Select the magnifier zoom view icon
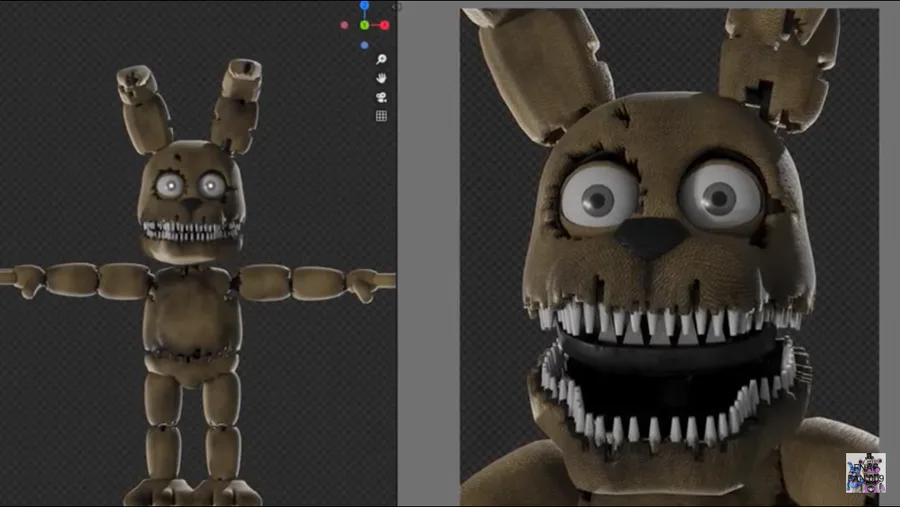Viewport: 900px width, 507px height. [381, 59]
